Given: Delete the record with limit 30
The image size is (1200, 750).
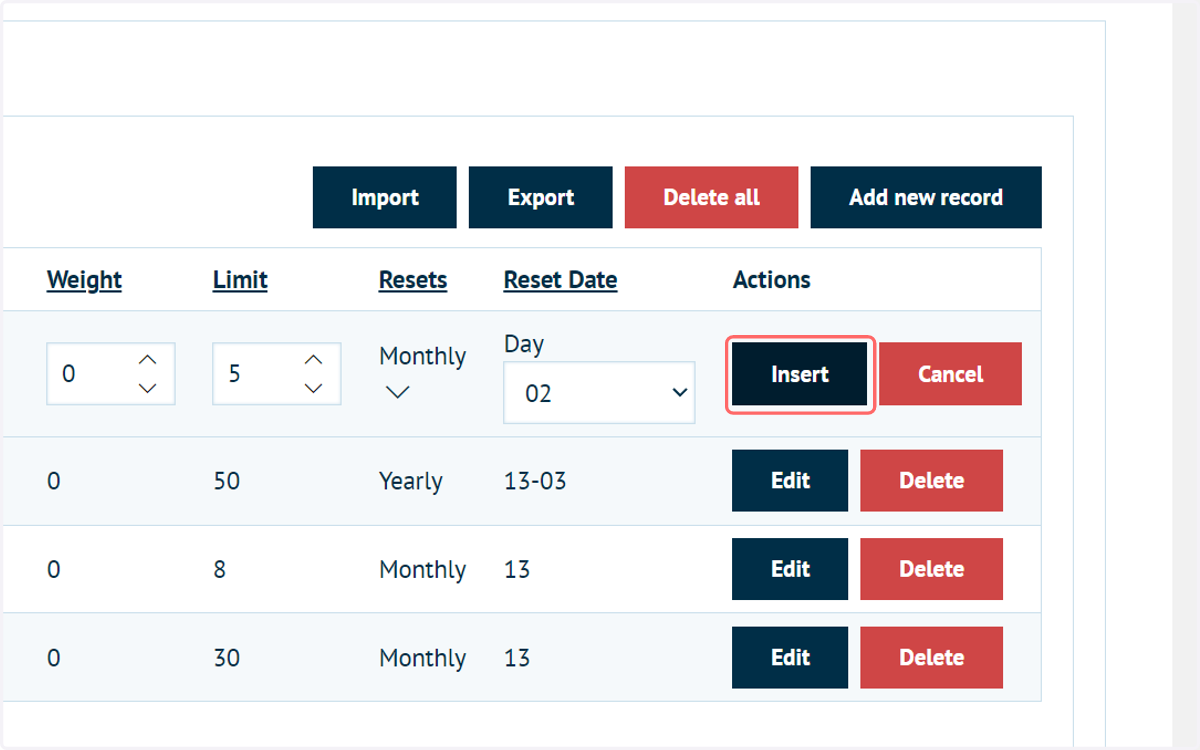Looking at the screenshot, I should click(932, 658).
